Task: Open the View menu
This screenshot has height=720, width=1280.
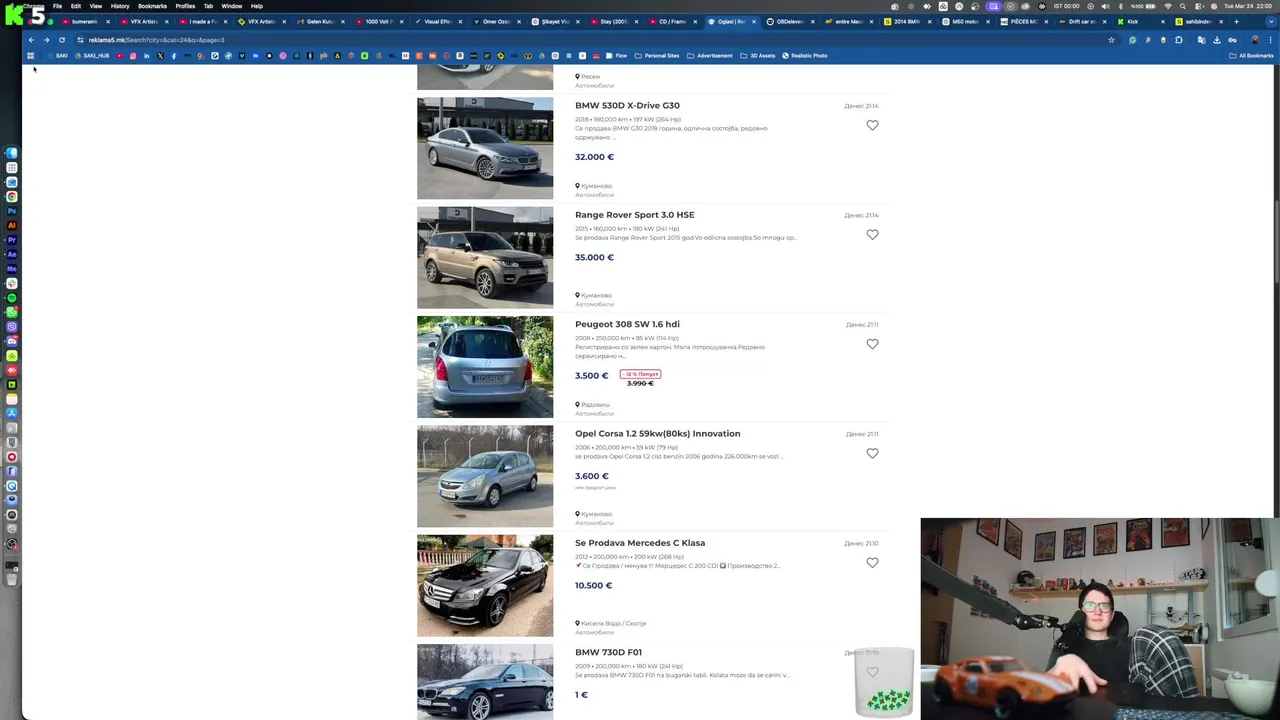Action: tap(95, 6)
